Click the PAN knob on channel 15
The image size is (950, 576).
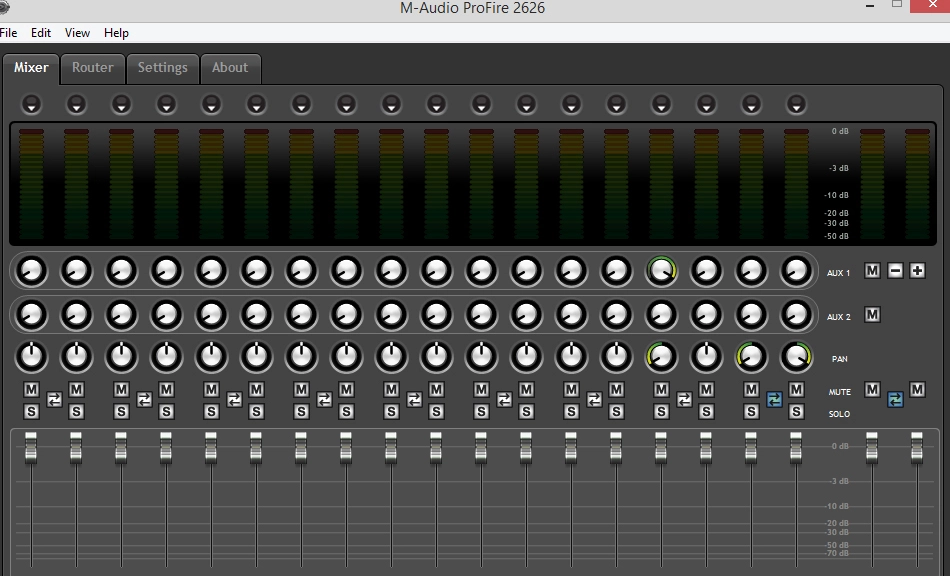click(661, 357)
